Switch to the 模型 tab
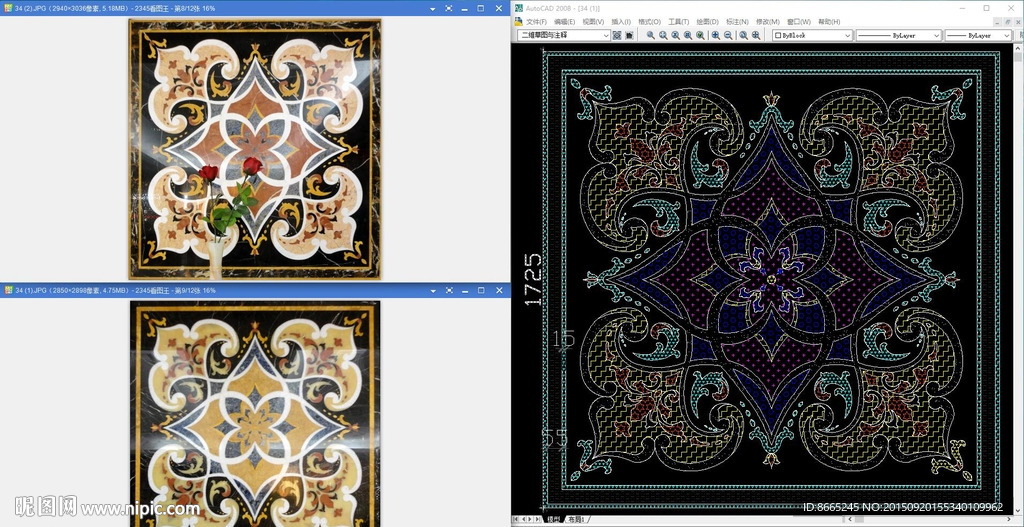The image size is (1024, 527). point(554,519)
